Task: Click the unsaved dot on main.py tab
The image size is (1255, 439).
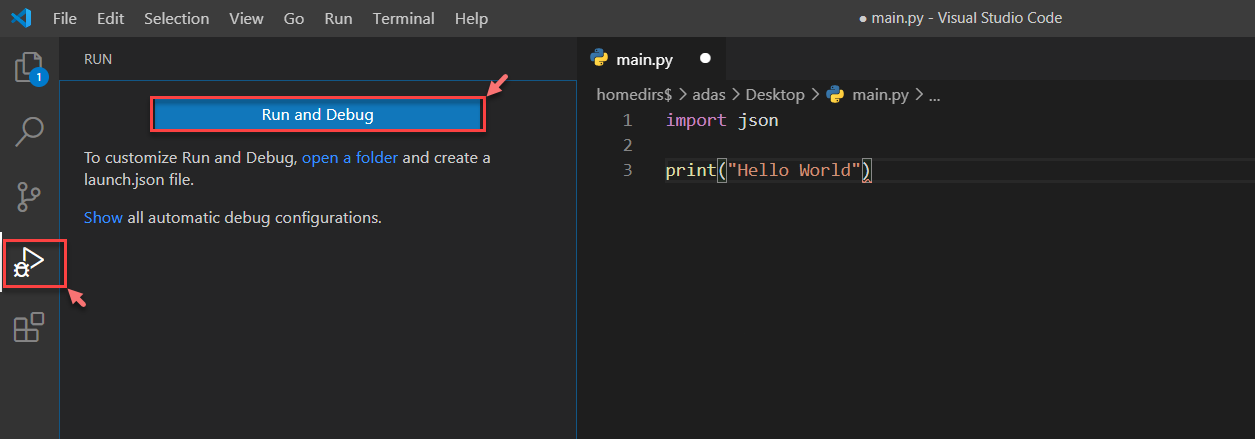Action: coord(705,59)
